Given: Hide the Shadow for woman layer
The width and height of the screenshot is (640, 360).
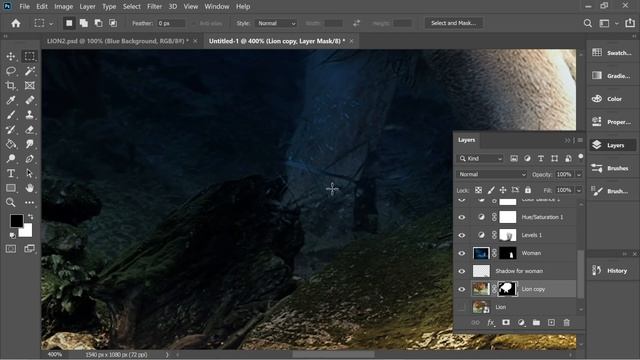Looking at the screenshot, I should coord(462,271).
